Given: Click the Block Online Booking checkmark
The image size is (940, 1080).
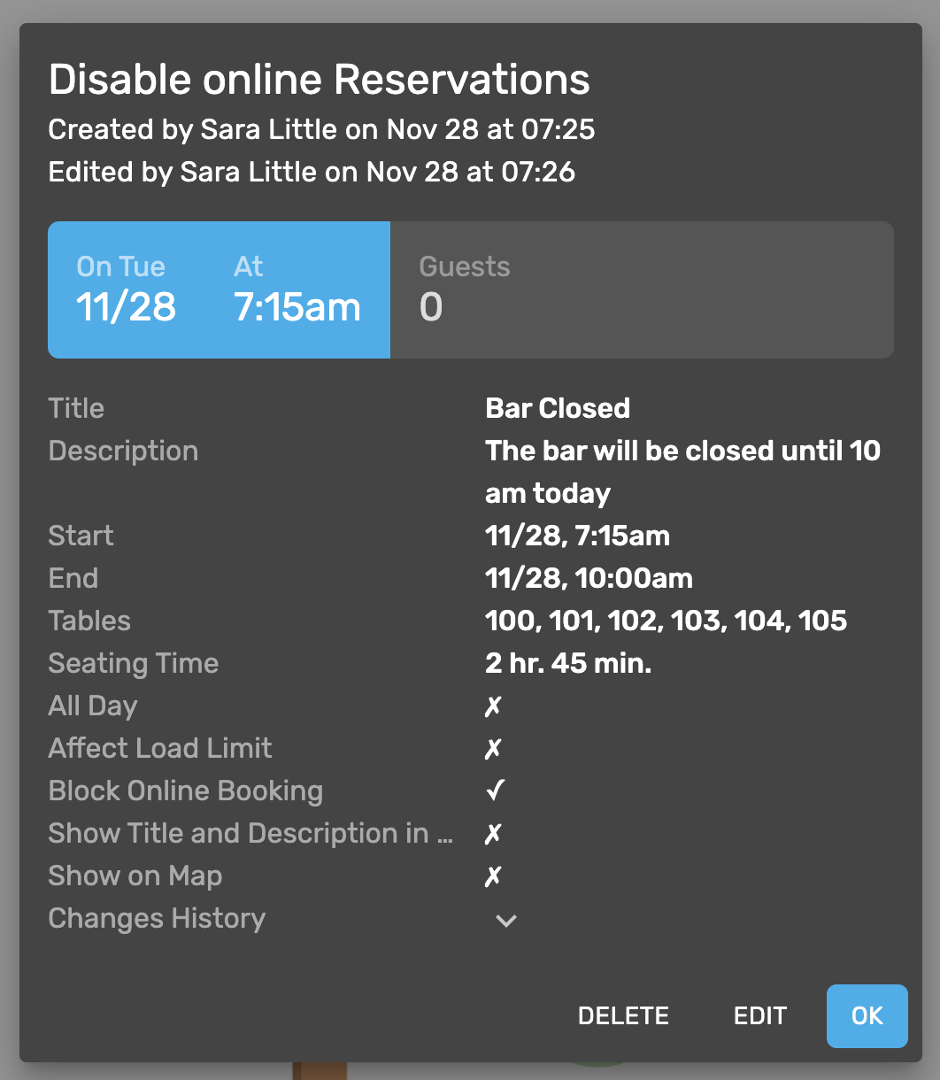Looking at the screenshot, I should pos(495,791).
